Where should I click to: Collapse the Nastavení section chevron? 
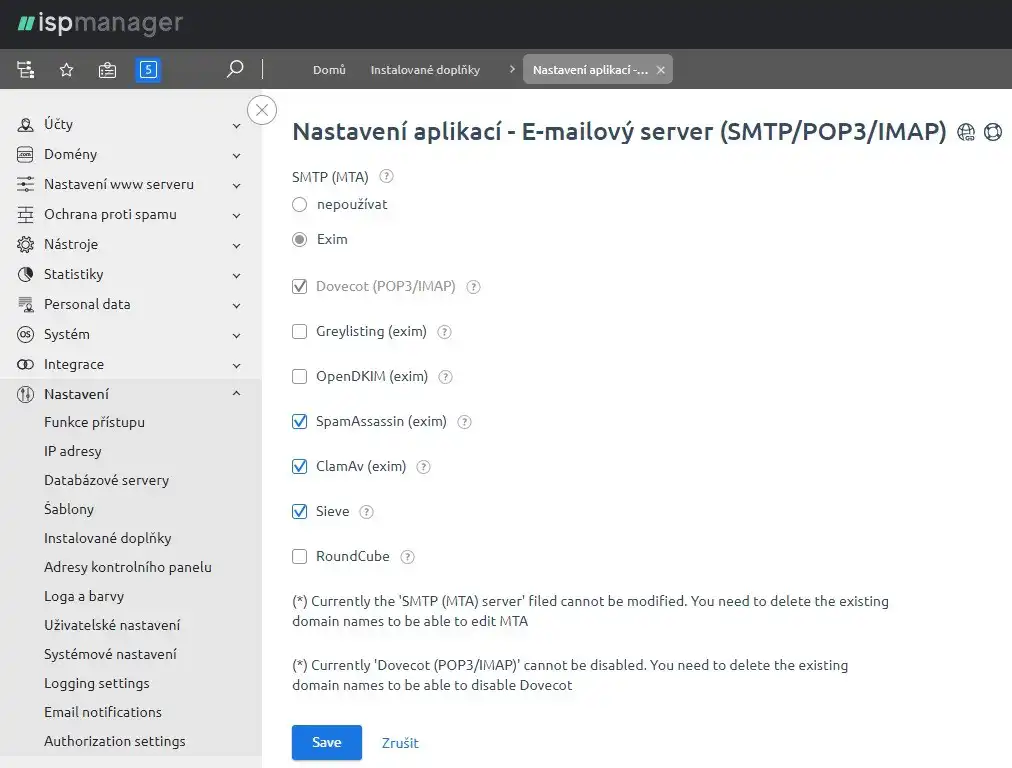tap(236, 393)
